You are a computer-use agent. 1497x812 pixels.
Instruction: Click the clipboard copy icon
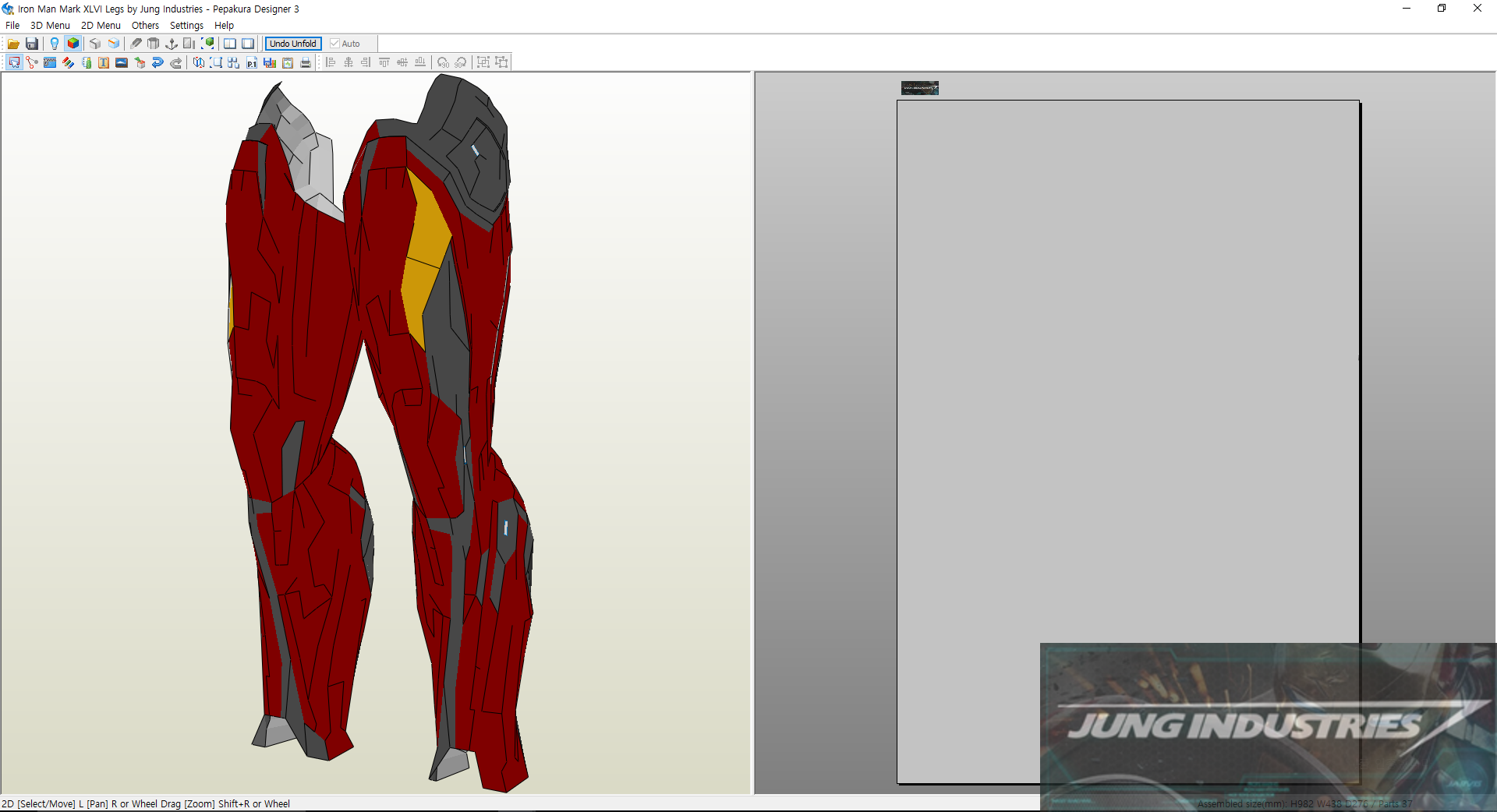coord(288,62)
